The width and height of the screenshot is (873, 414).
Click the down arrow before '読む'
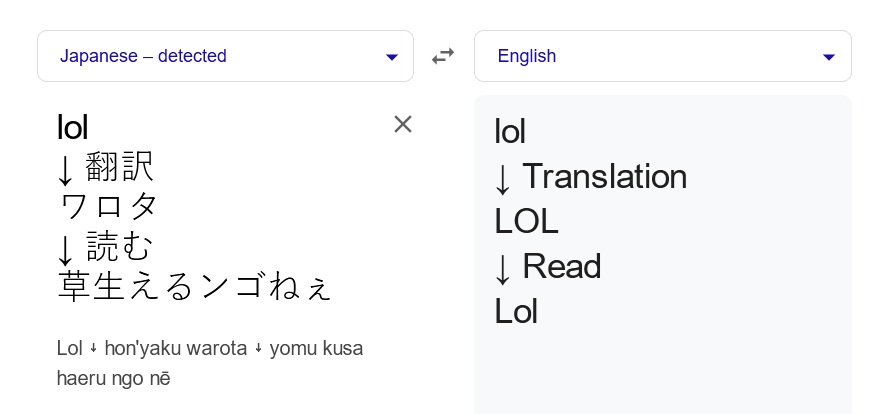66,249
